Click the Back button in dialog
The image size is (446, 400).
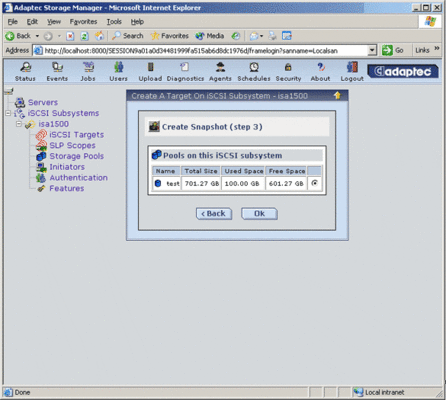(214, 214)
